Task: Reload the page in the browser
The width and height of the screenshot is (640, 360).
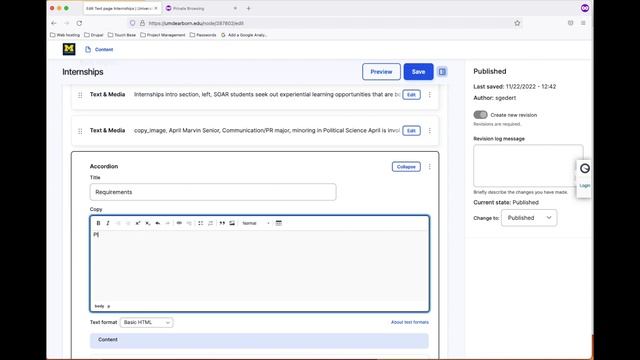Action: coord(79,23)
